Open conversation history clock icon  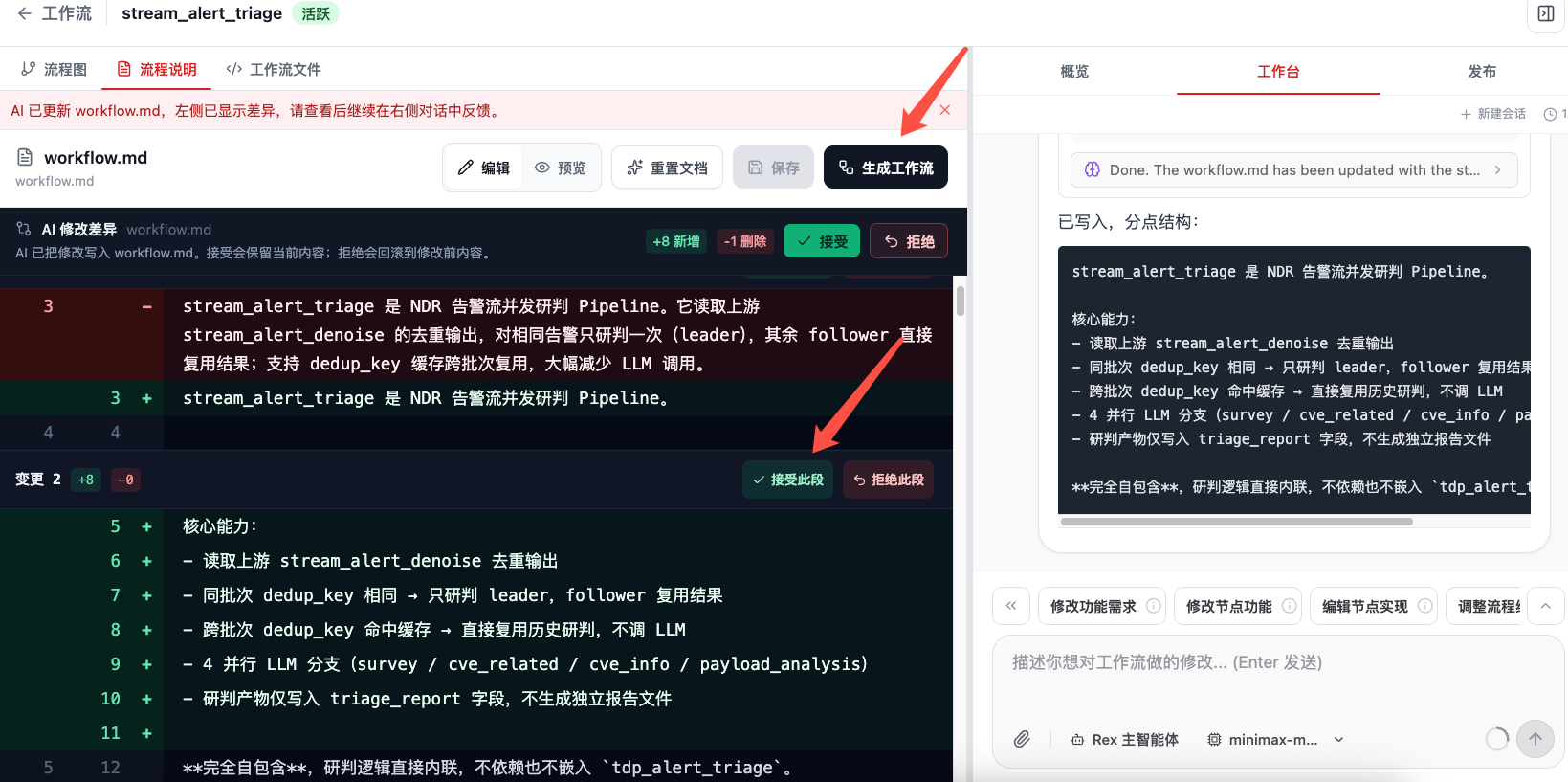click(x=1551, y=114)
